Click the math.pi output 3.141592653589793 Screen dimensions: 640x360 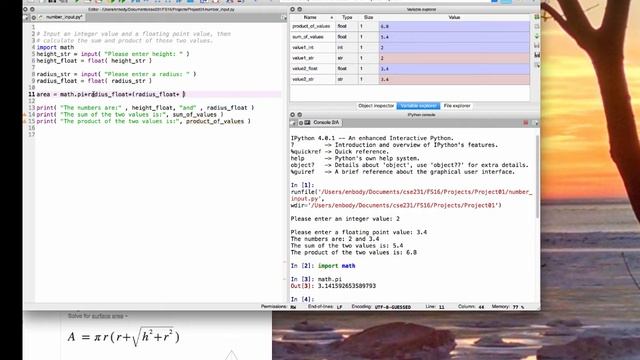(347, 286)
